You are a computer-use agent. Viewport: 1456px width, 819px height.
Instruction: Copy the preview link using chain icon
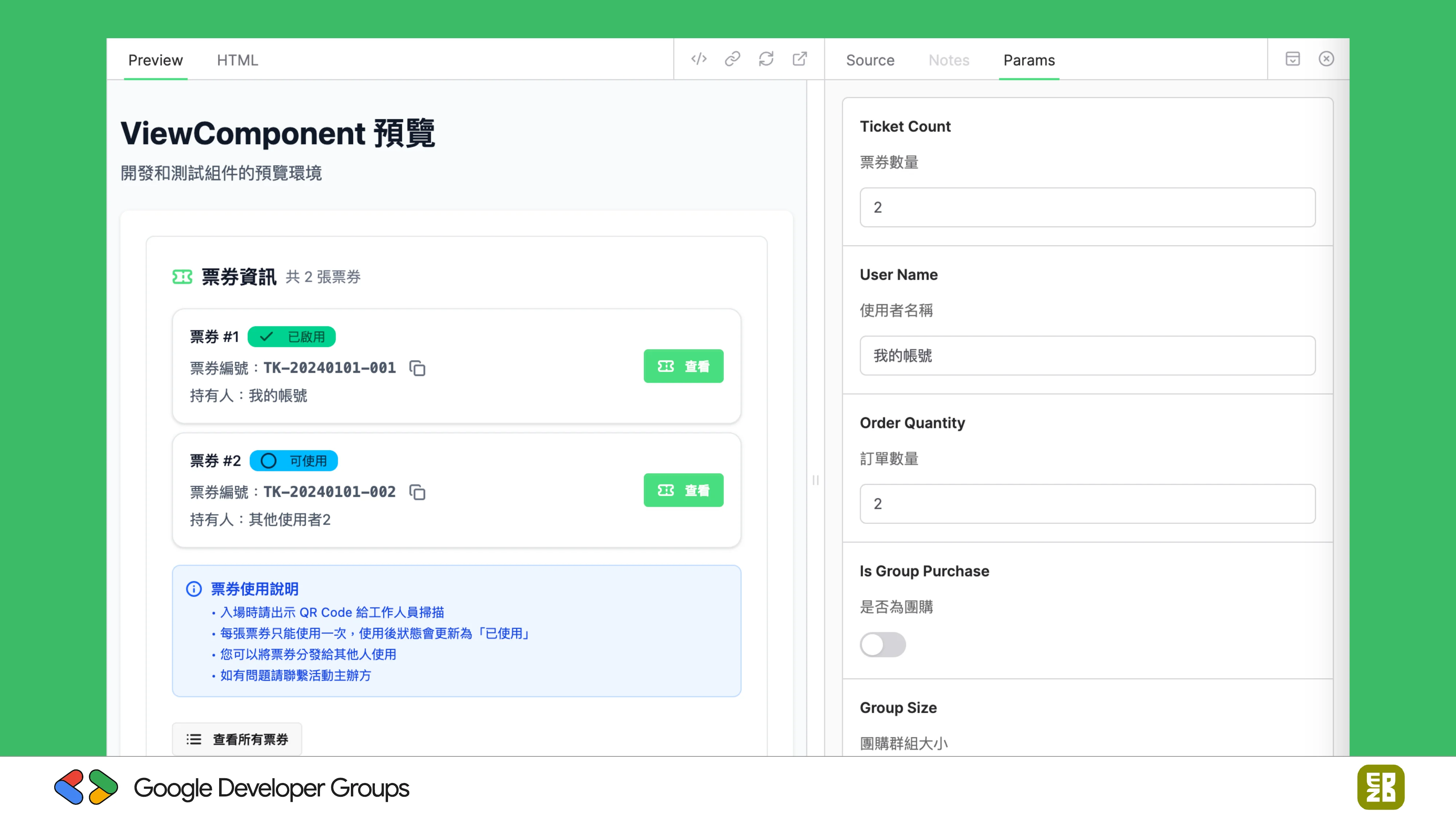732,59
